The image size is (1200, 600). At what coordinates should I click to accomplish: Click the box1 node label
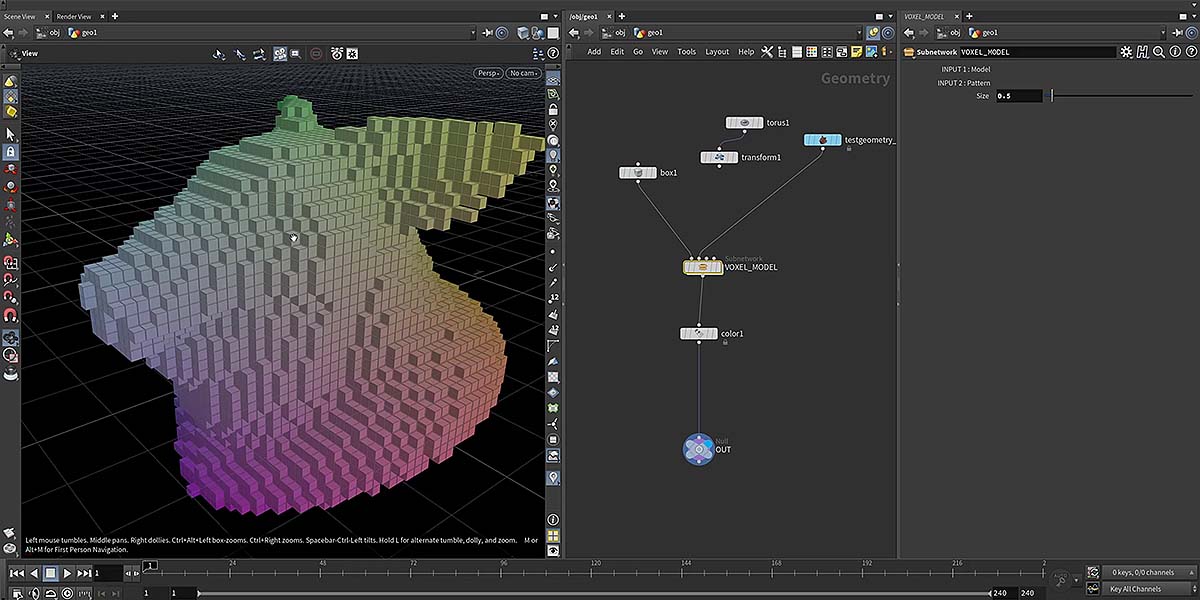tap(669, 173)
